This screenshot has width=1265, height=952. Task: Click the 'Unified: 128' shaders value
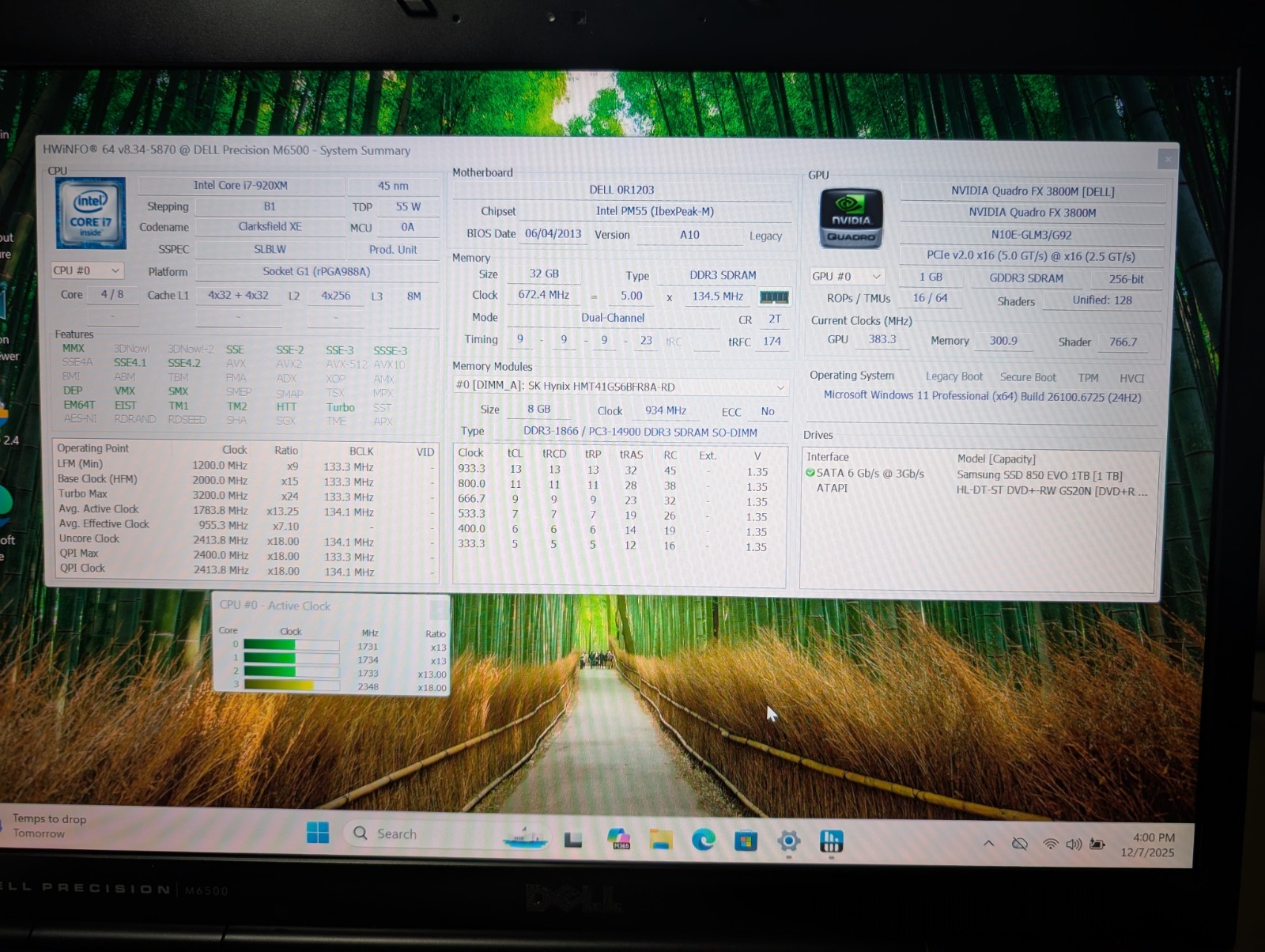point(1102,300)
